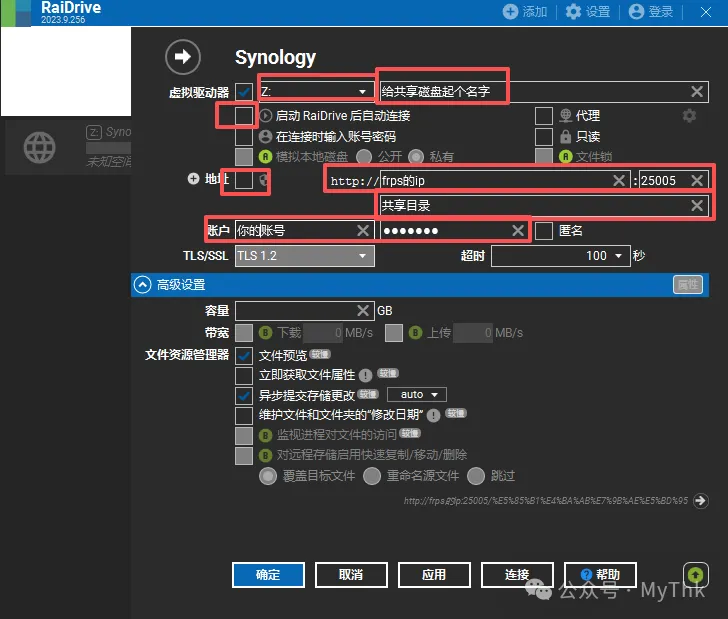
Task: Click the green up-arrow icon at bottom right
Action: pos(696,574)
